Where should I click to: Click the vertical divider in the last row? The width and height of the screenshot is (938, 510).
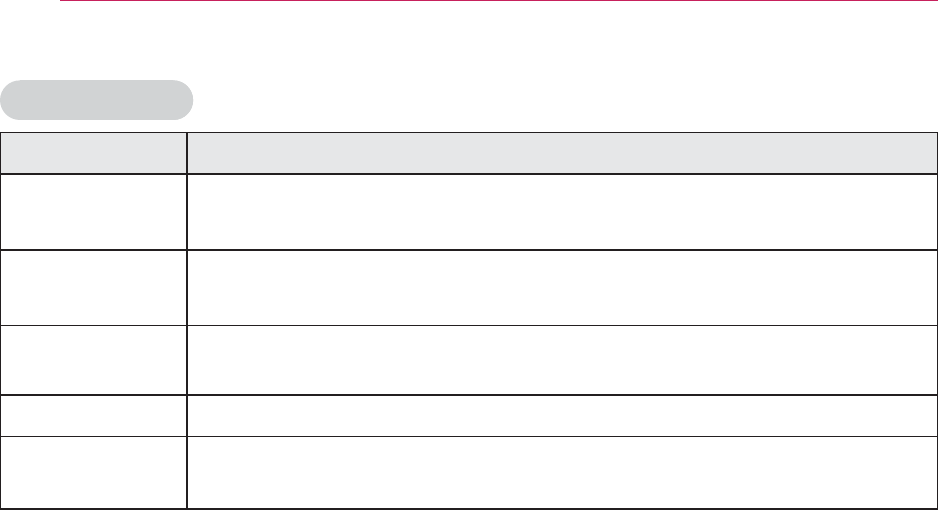coord(187,472)
